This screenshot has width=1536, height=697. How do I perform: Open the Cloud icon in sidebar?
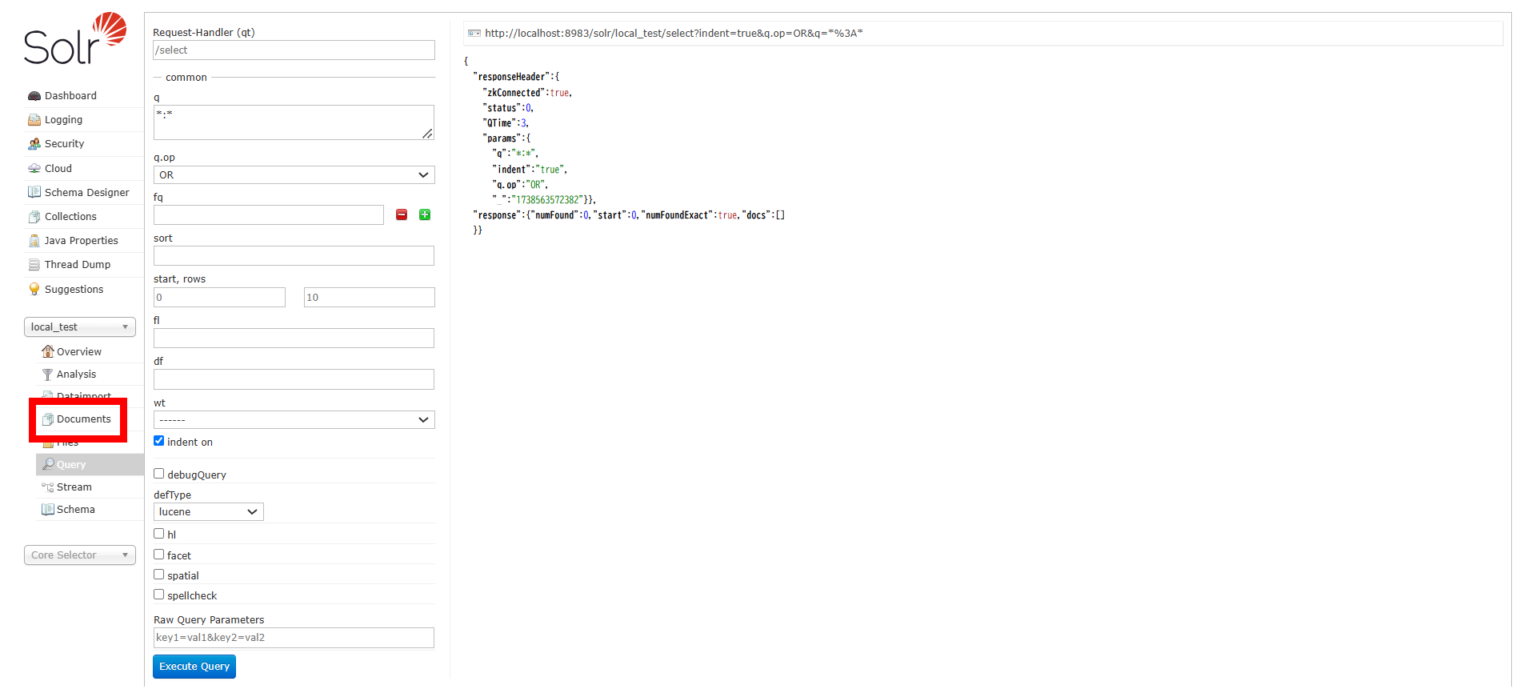click(x=33, y=169)
